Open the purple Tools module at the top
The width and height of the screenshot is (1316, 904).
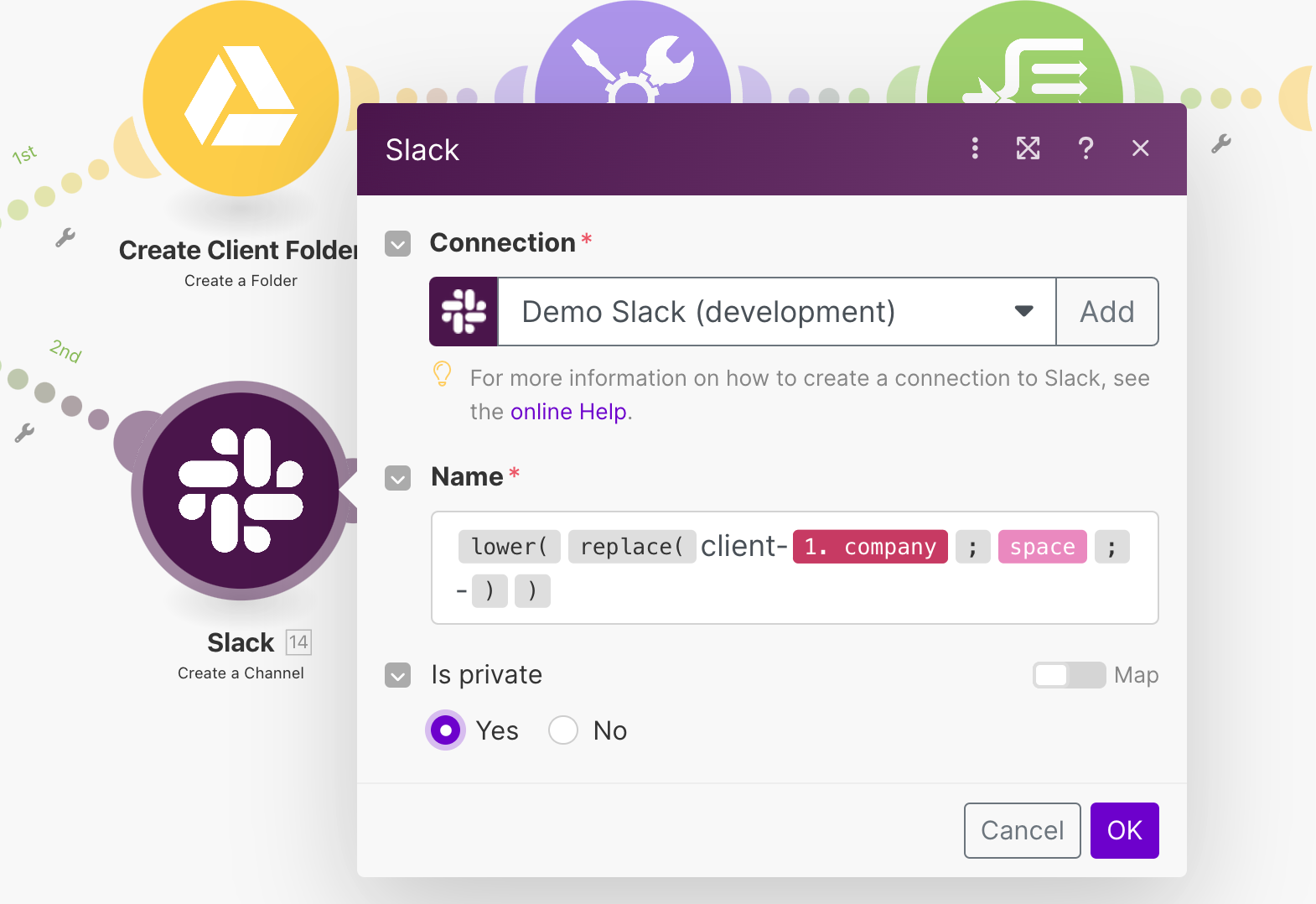pyautogui.click(x=633, y=52)
